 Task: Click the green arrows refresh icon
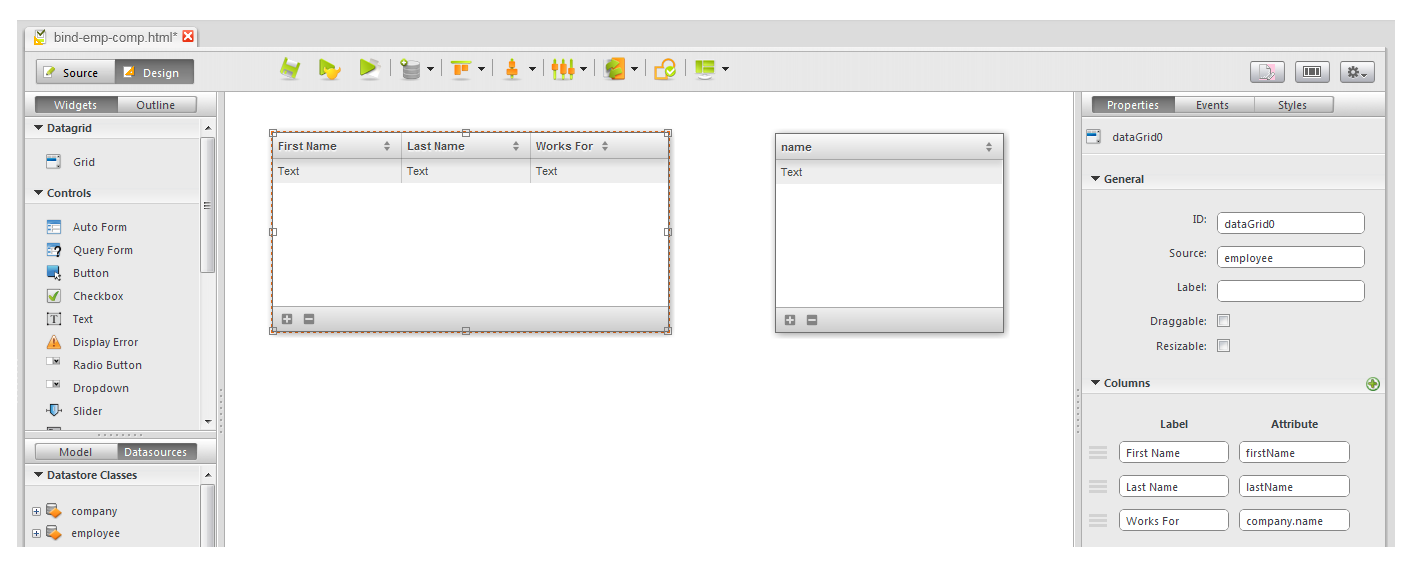click(x=614, y=69)
